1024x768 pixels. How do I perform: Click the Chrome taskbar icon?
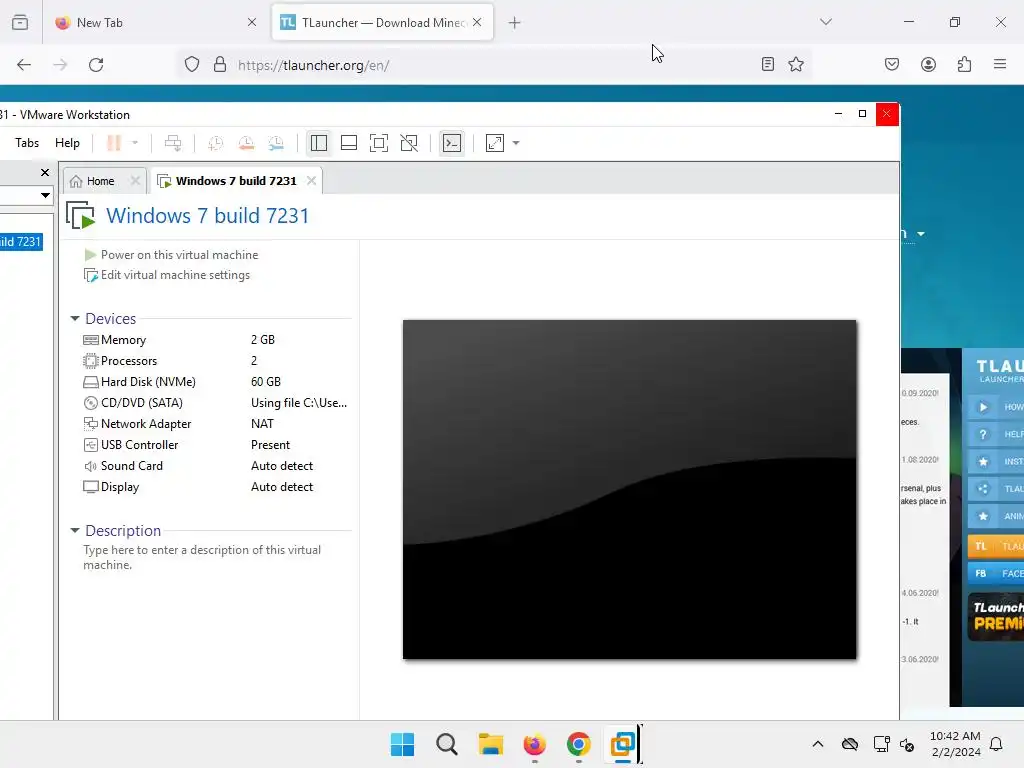pyautogui.click(x=579, y=744)
